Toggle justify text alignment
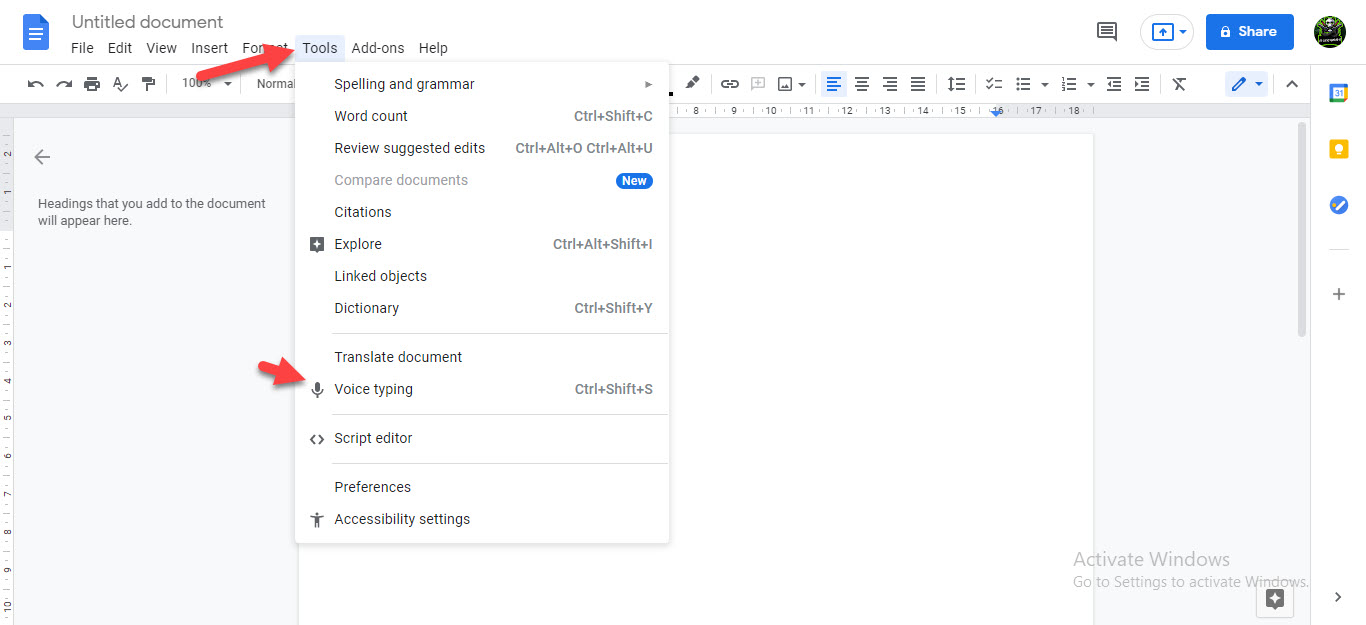Screen dimensions: 1366x625 [x=918, y=84]
